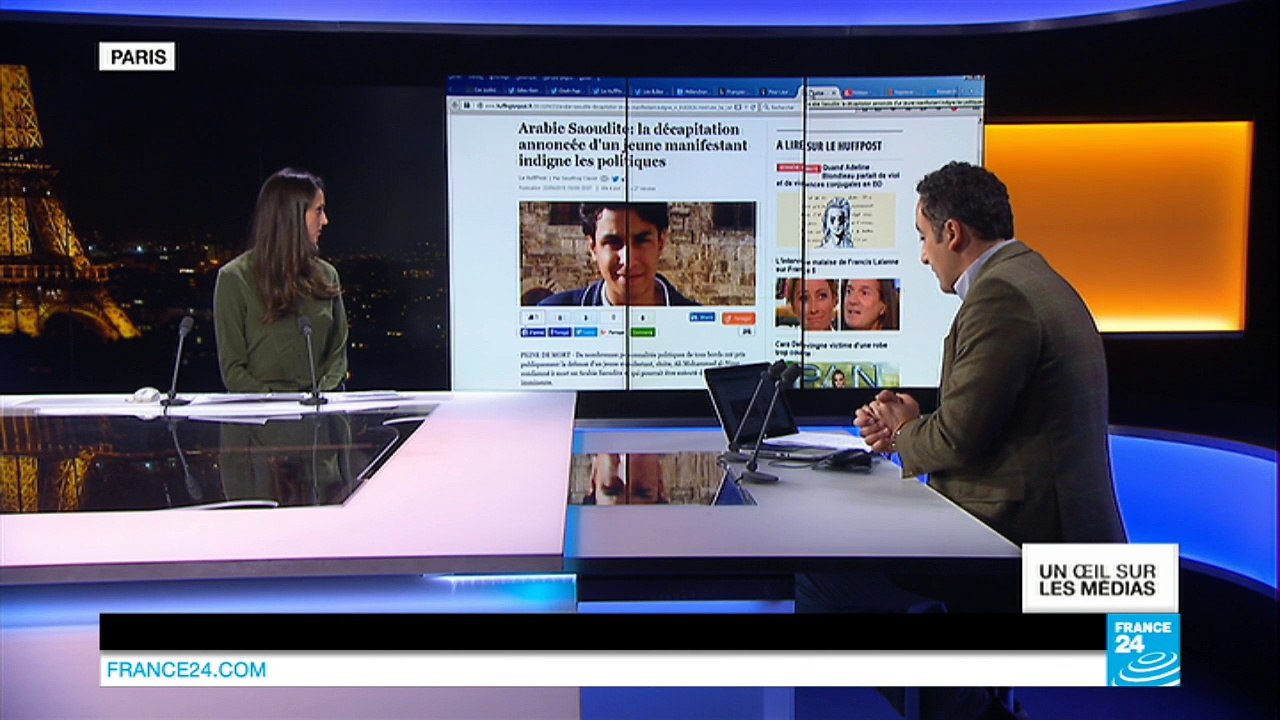Click the print icon below Partager button
Screen dimensions: 1280x720
(x=746, y=332)
